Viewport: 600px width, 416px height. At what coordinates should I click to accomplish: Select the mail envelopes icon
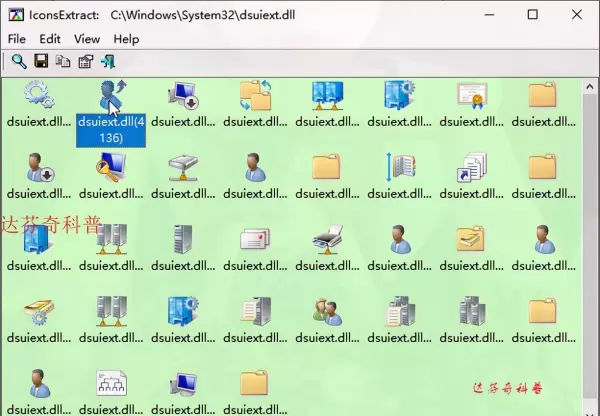point(255,239)
